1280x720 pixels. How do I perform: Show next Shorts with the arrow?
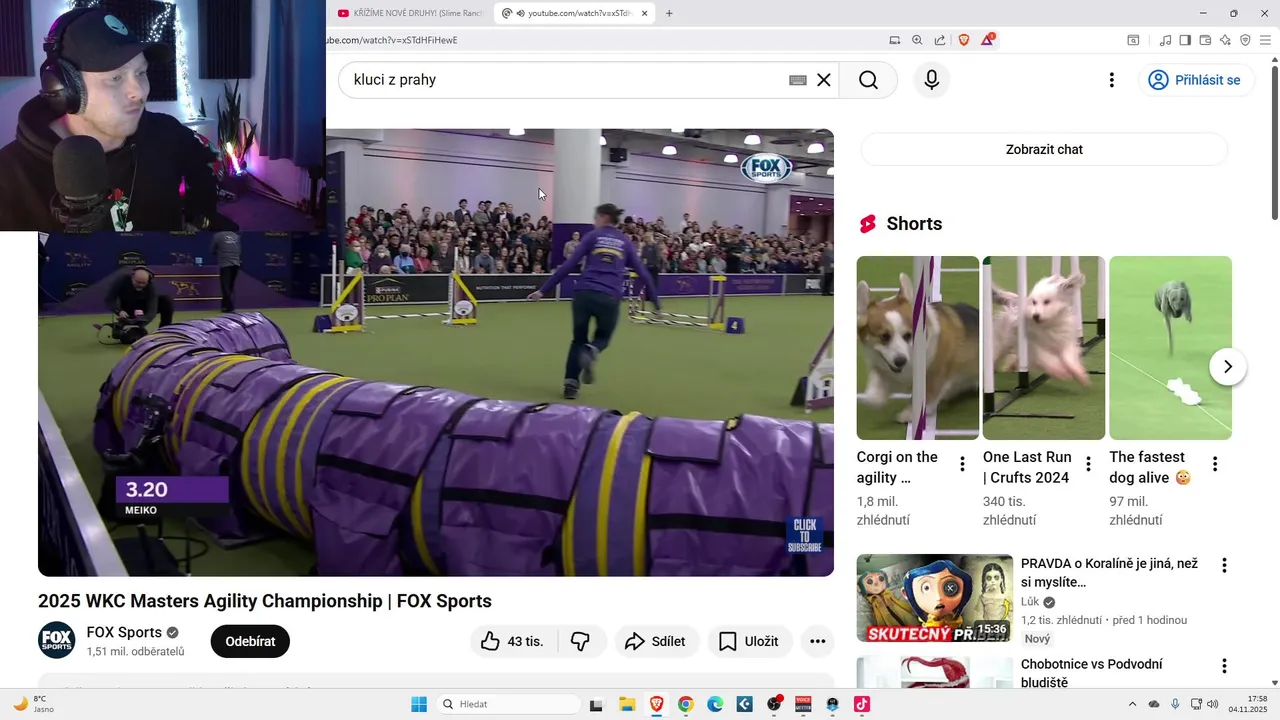click(x=1228, y=367)
